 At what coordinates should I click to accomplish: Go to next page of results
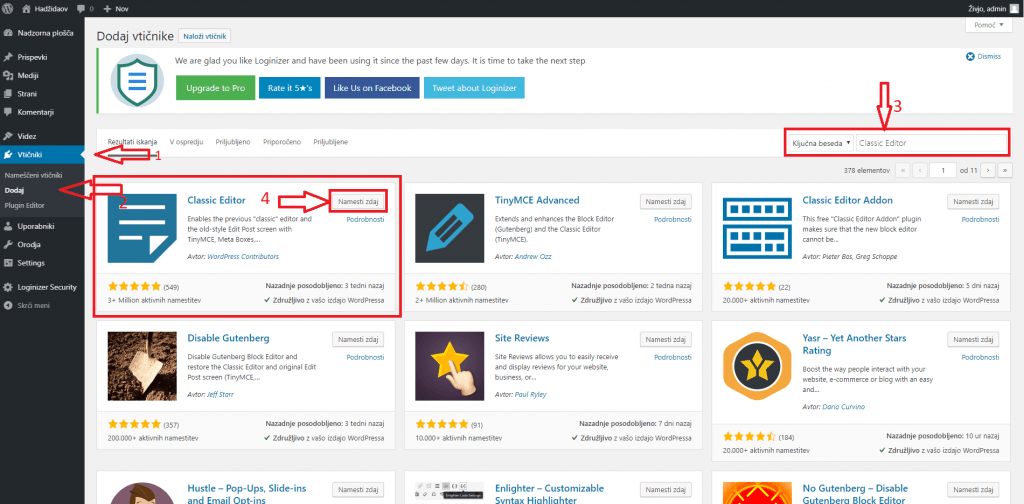[x=989, y=170]
